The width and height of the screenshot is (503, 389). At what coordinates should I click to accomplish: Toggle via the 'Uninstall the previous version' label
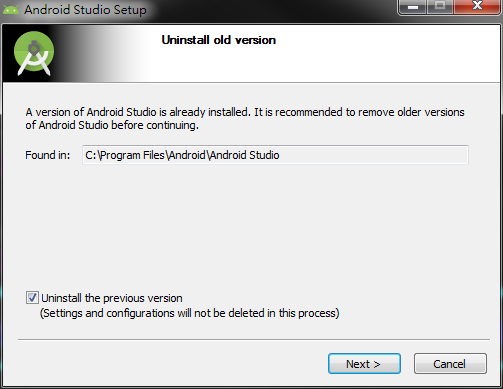click(112, 298)
